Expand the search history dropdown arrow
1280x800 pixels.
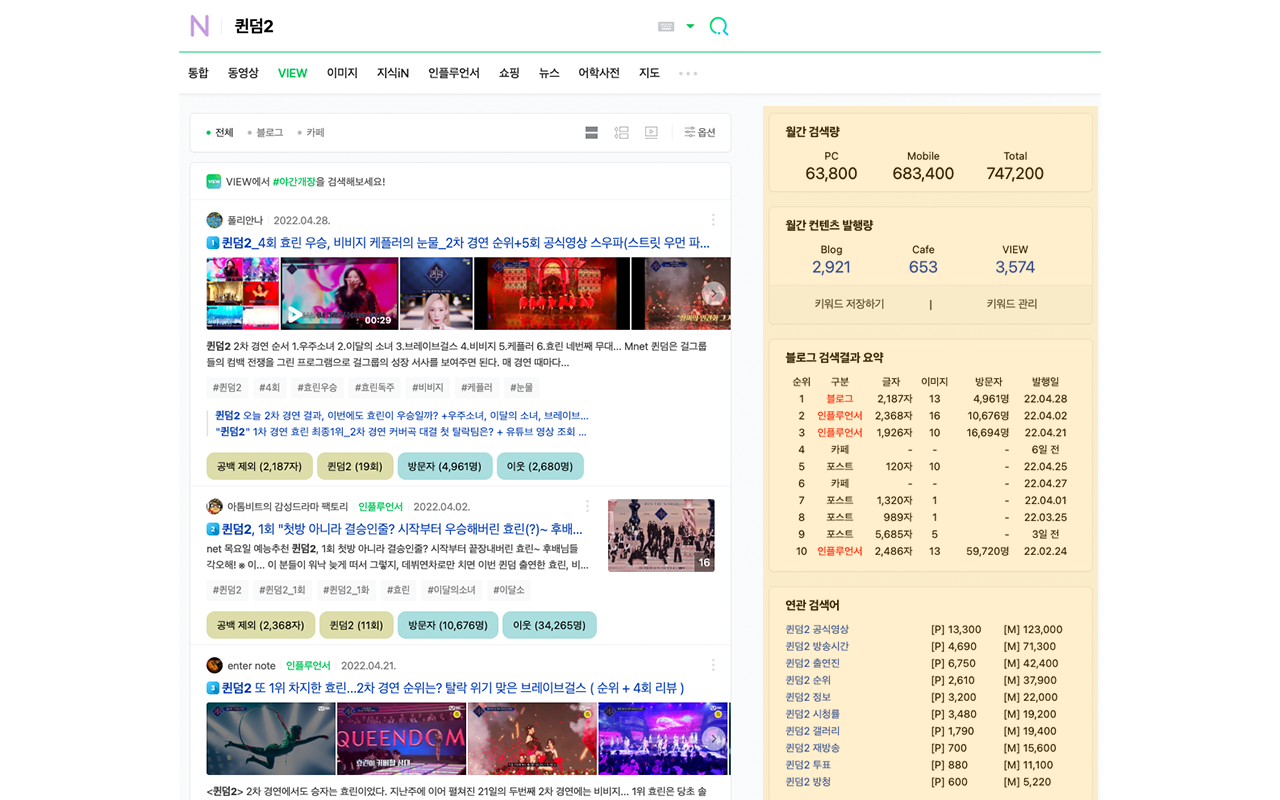point(690,27)
